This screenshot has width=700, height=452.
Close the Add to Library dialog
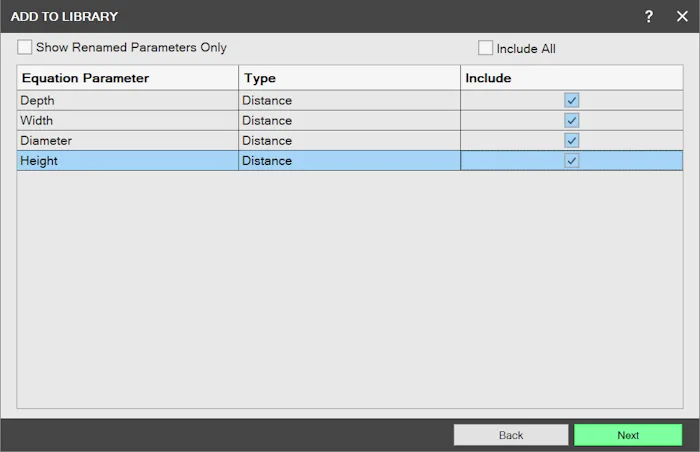click(682, 17)
